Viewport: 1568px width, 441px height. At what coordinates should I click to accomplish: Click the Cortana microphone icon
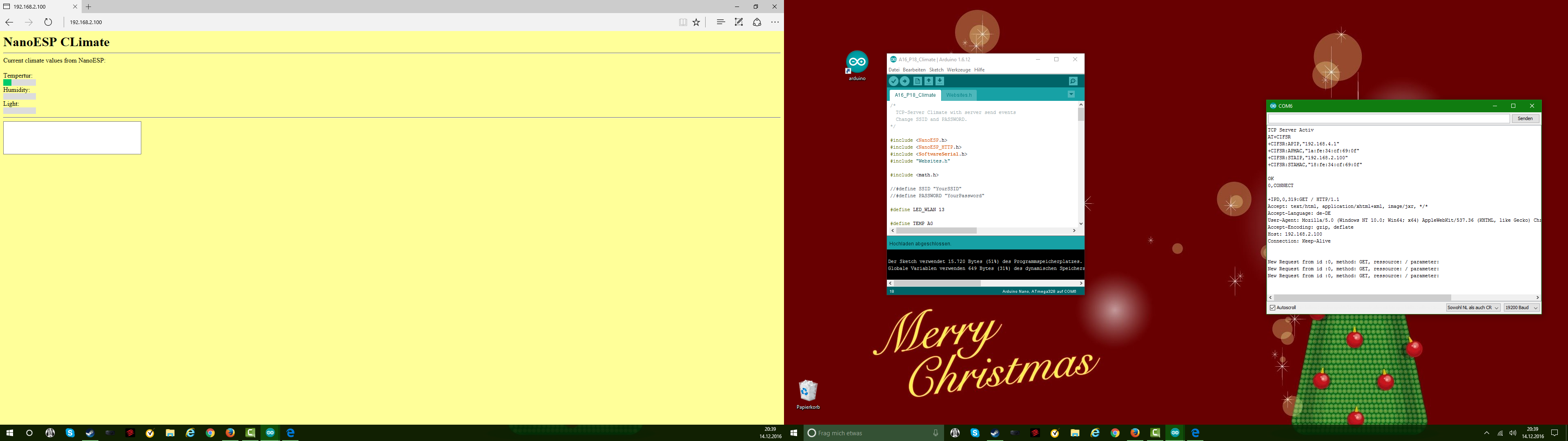[x=935, y=433]
